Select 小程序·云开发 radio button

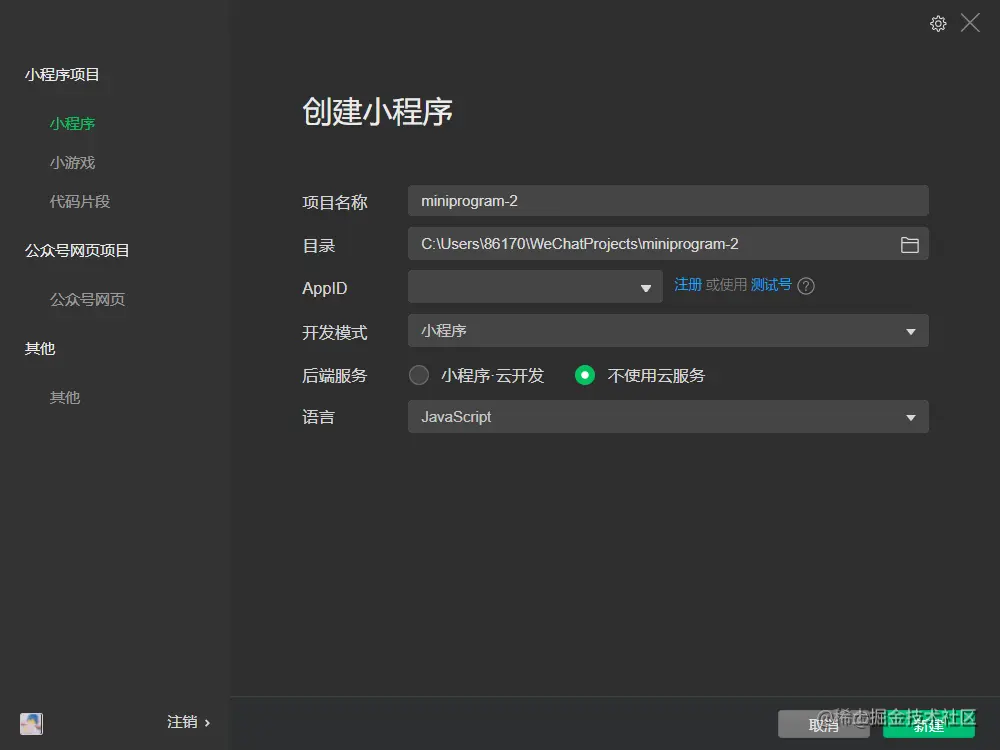[419, 375]
